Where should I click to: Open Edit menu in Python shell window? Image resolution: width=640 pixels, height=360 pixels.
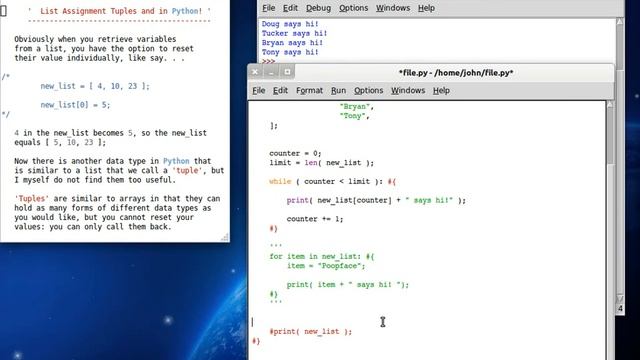(x=290, y=8)
